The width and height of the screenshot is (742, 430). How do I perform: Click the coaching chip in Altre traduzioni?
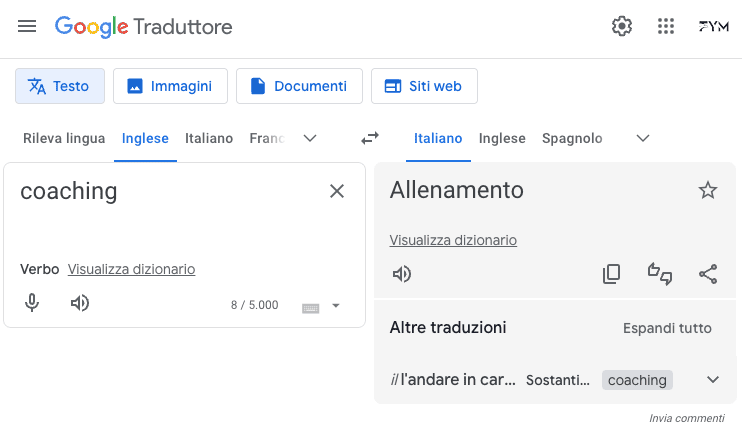point(637,380)
